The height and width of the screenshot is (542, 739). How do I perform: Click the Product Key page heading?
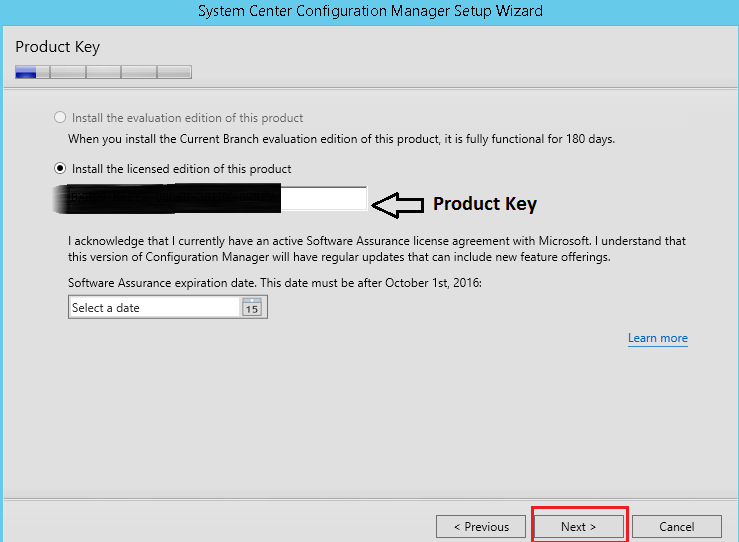tap(58, 47)
